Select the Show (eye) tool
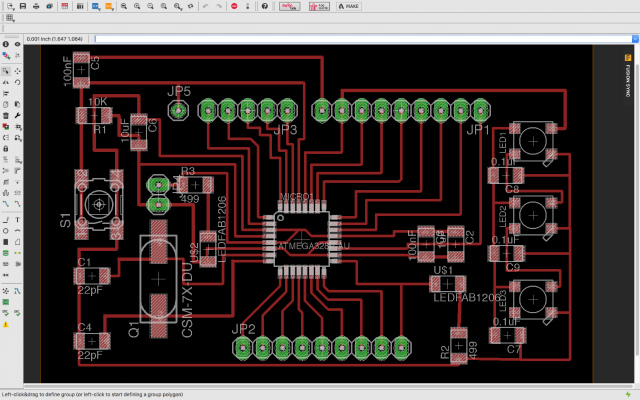 pyautogui.click(x=18, y=44)
